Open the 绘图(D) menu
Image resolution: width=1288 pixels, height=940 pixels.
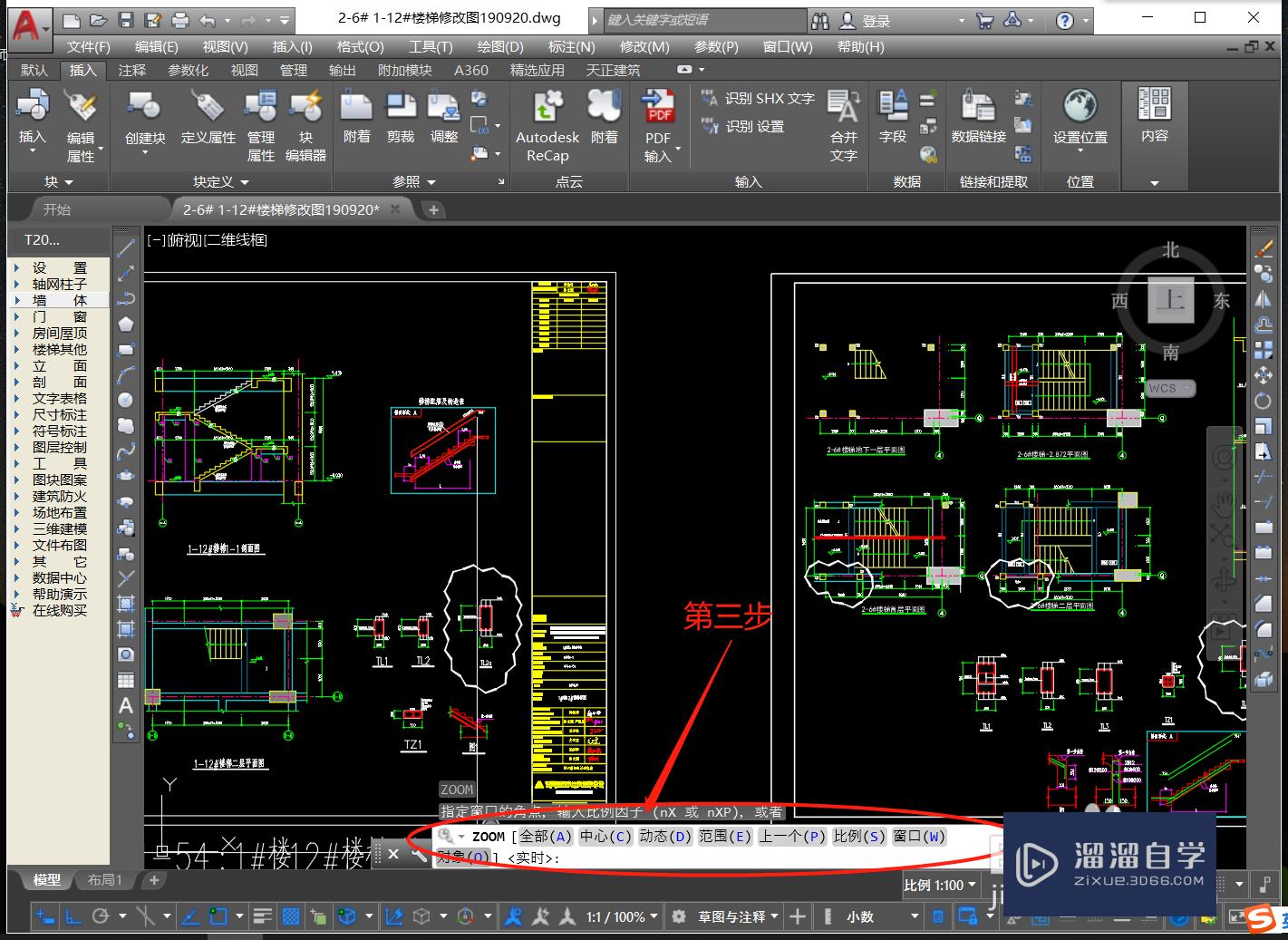point(499,46)
